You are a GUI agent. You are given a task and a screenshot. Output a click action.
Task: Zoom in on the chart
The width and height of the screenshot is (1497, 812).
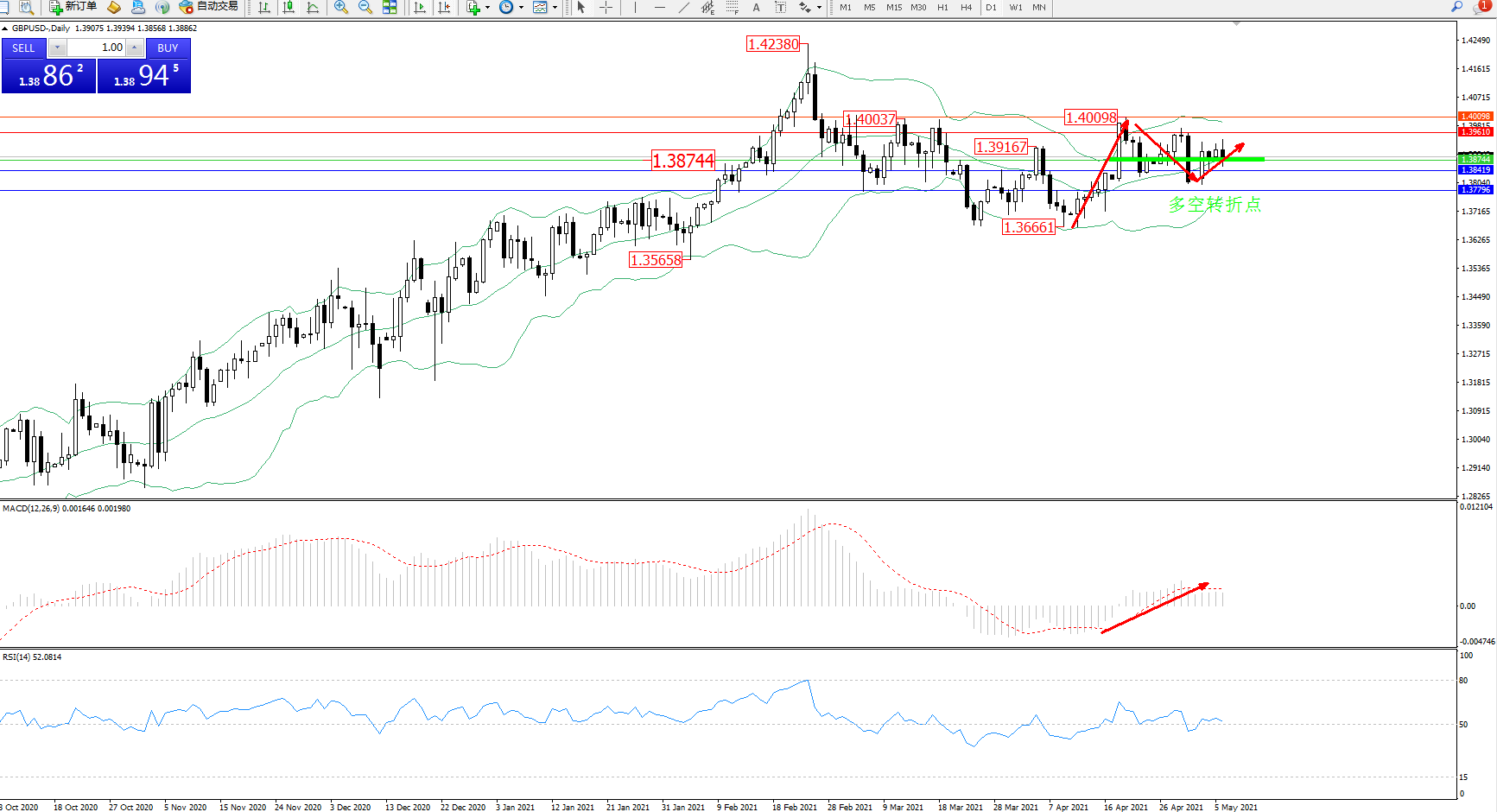tap(341, 7)
